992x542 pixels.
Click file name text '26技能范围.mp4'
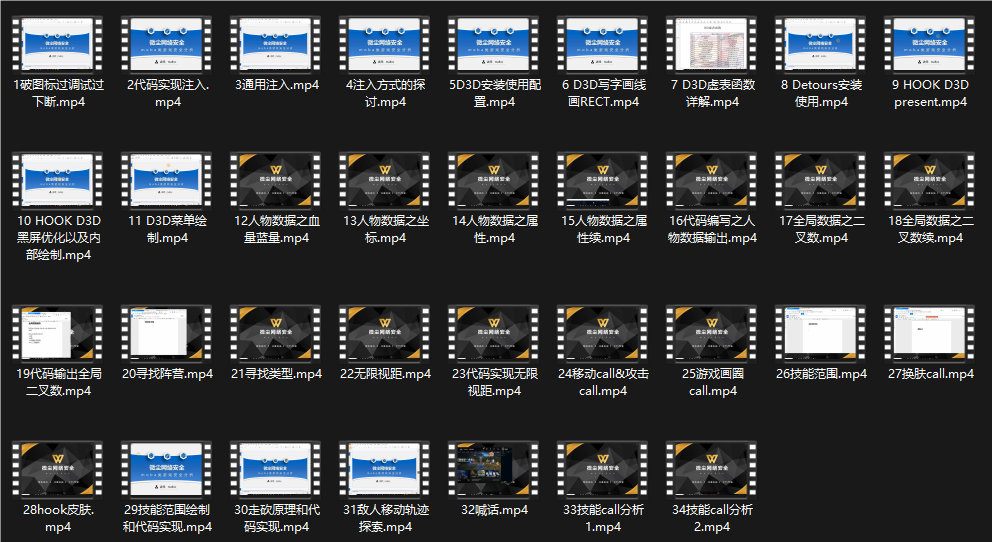pyautogui.click(x=821, y=374)
